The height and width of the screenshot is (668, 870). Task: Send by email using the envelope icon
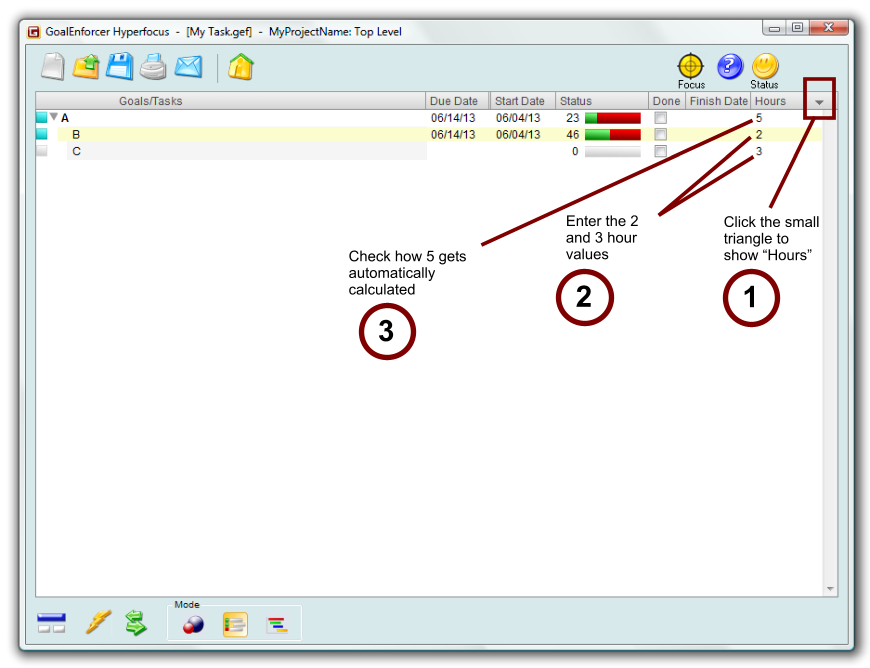[x=188, y=67]
